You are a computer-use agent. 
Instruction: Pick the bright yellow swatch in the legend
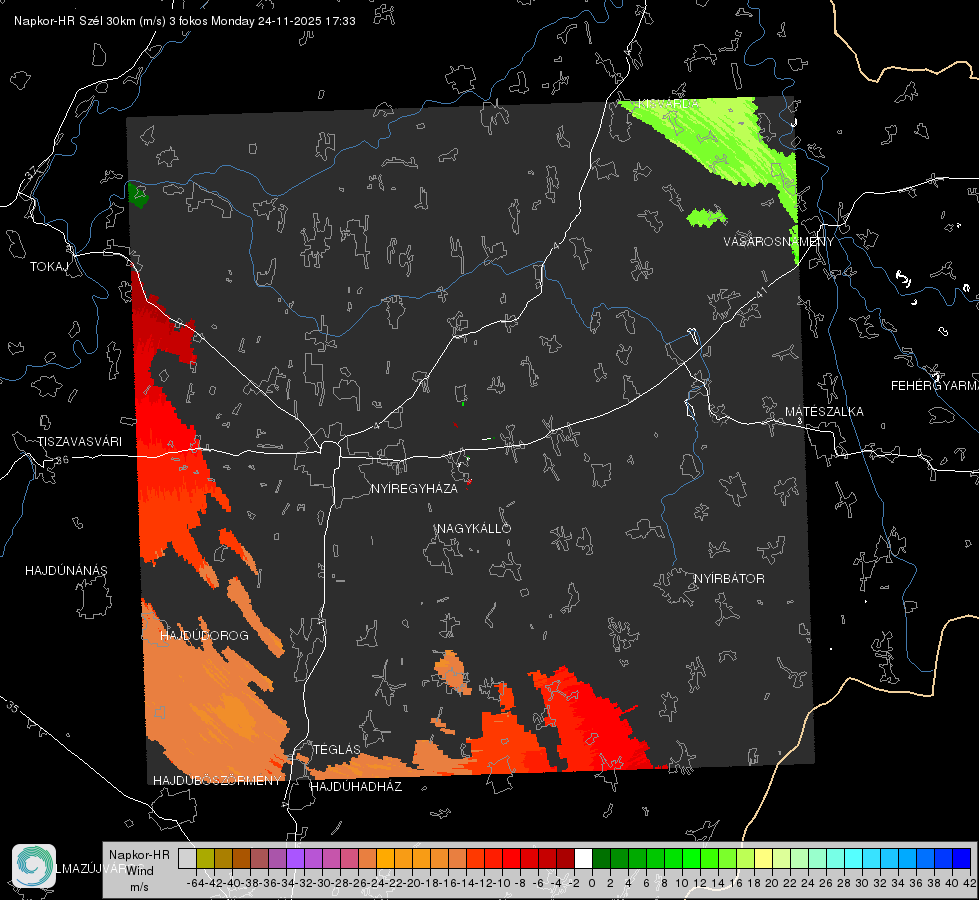764,859
